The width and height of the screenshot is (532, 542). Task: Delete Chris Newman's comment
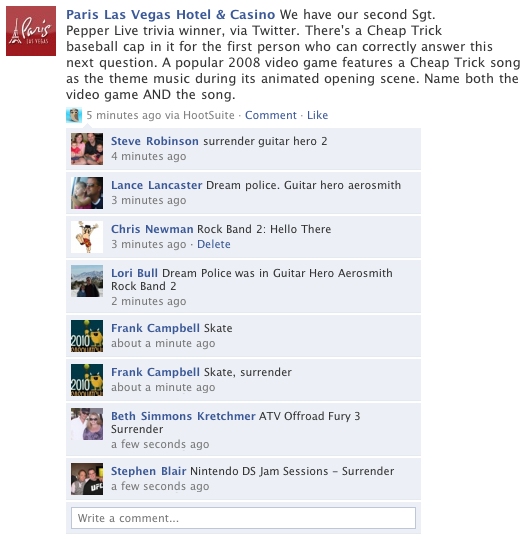click(214, 244)
